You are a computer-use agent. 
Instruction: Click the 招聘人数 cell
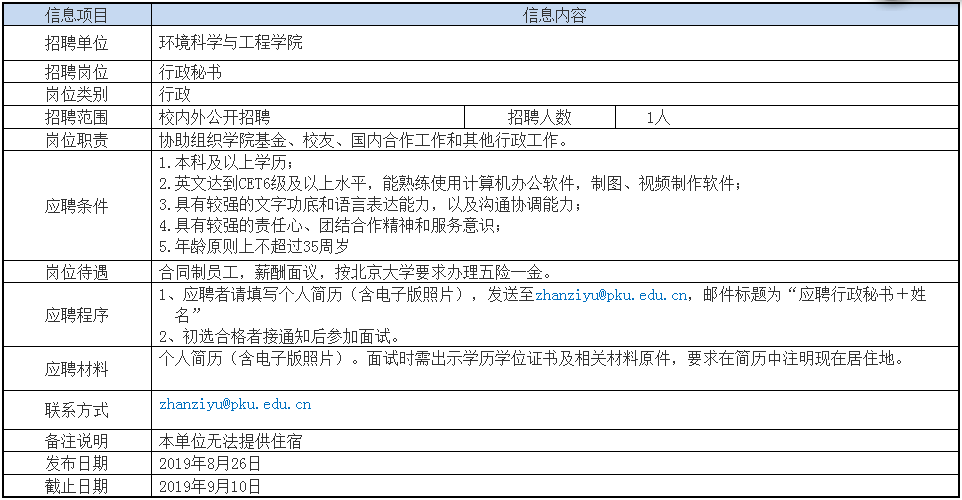click(540, 117)
